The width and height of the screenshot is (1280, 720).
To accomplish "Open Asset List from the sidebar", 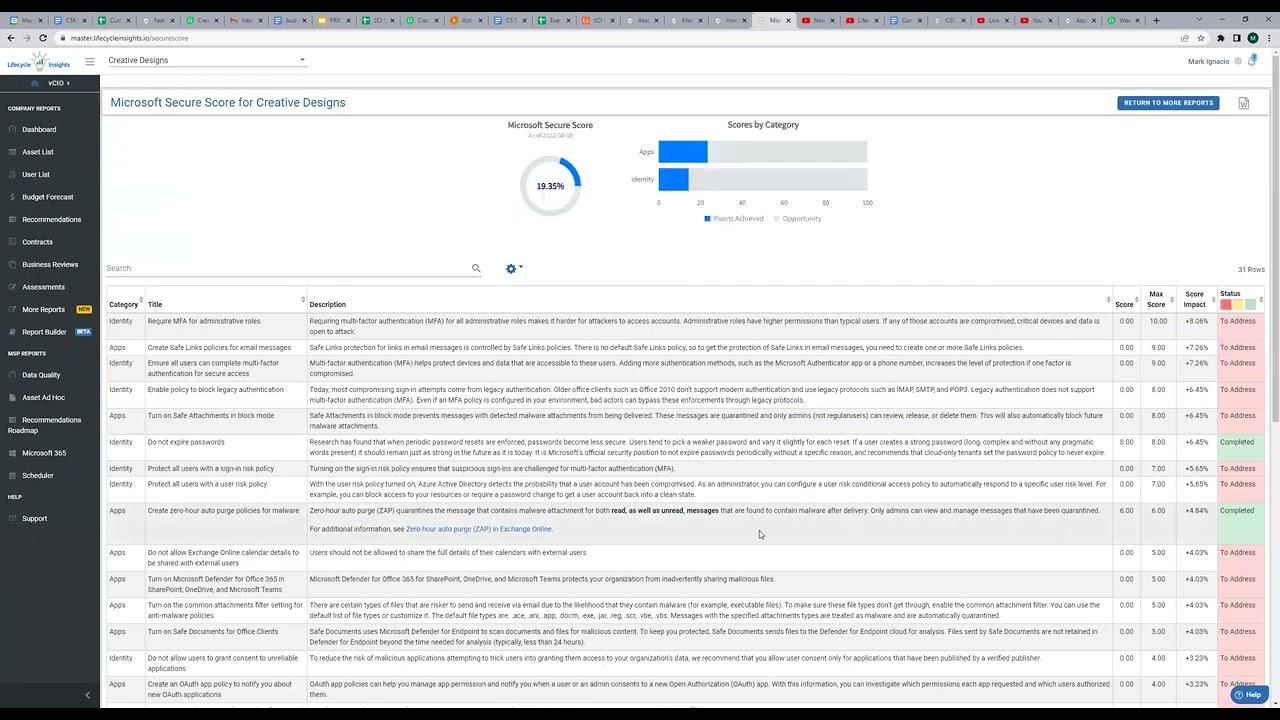I will pos(38,152).
